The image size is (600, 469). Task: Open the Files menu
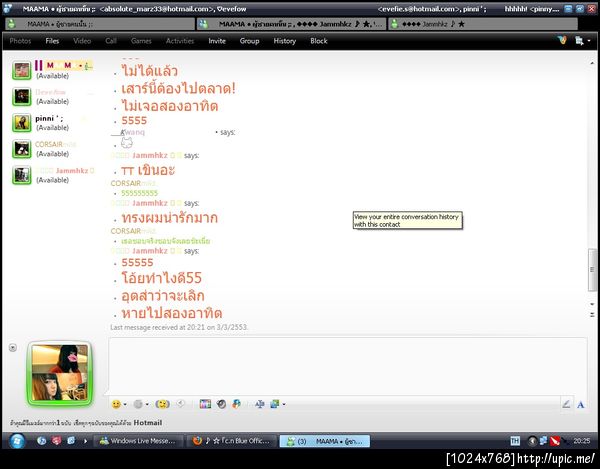(52, 41)
